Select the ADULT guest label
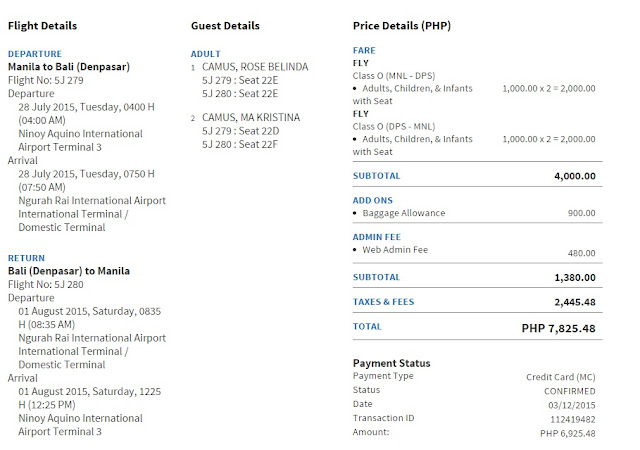 (x=205, y=54)
